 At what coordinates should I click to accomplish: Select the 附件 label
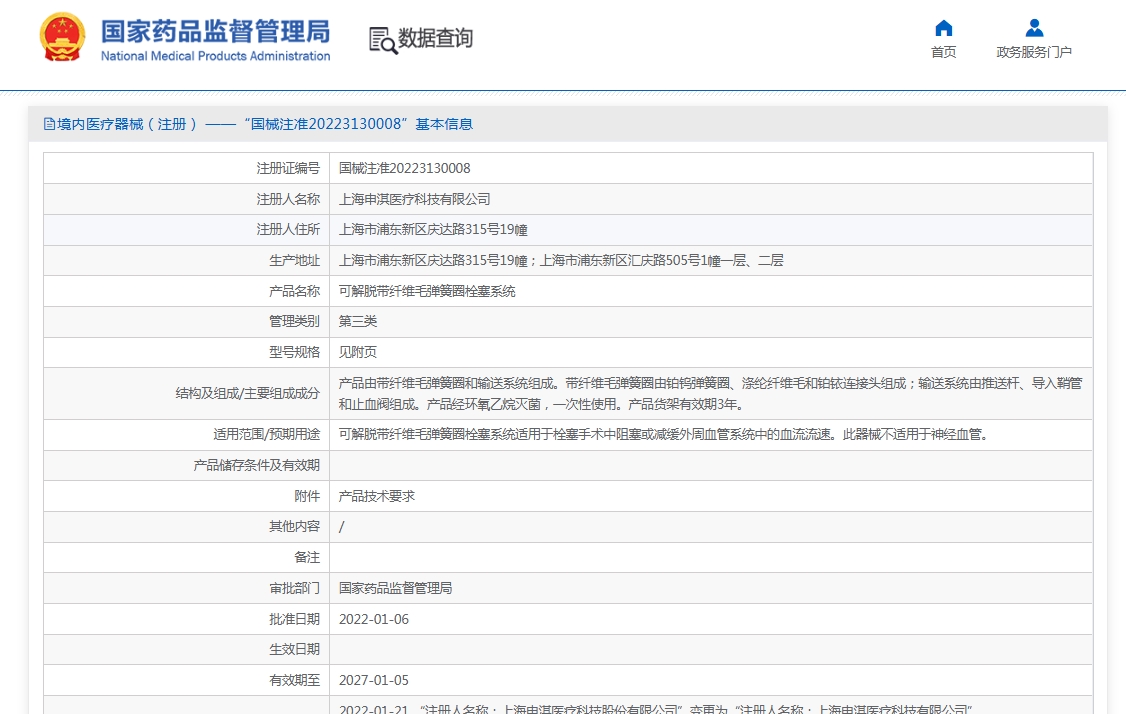307,496
